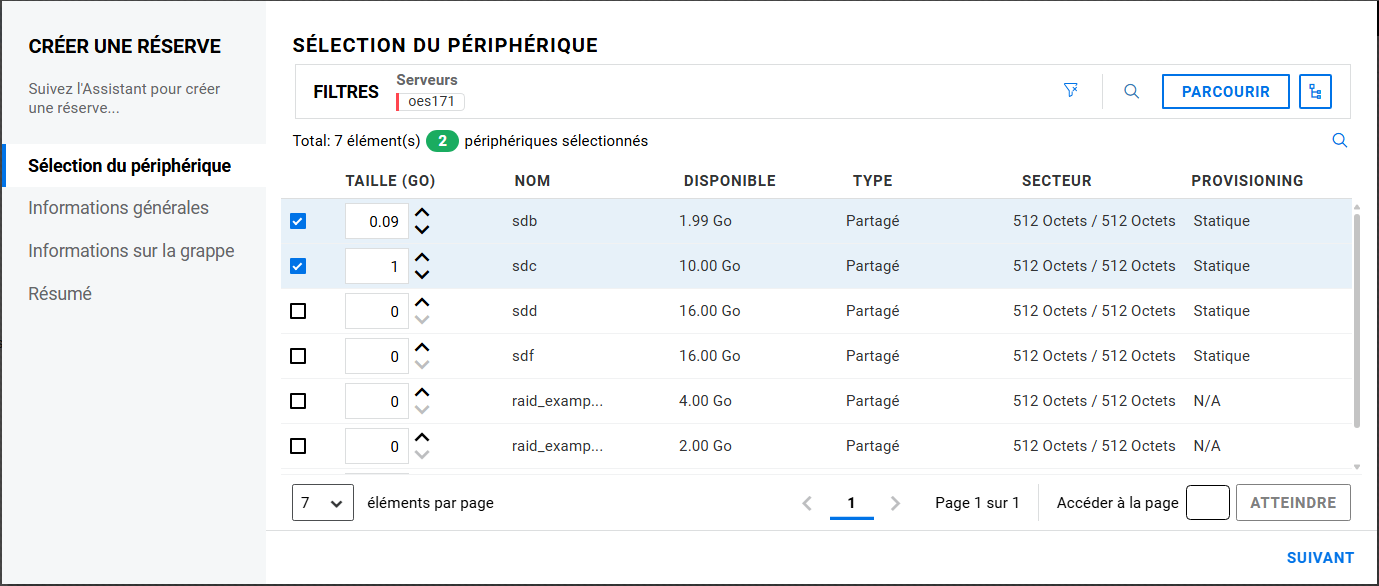Uncheck the sdb device checkbox
The image size is (1379, 586).
tap(298, 221)
